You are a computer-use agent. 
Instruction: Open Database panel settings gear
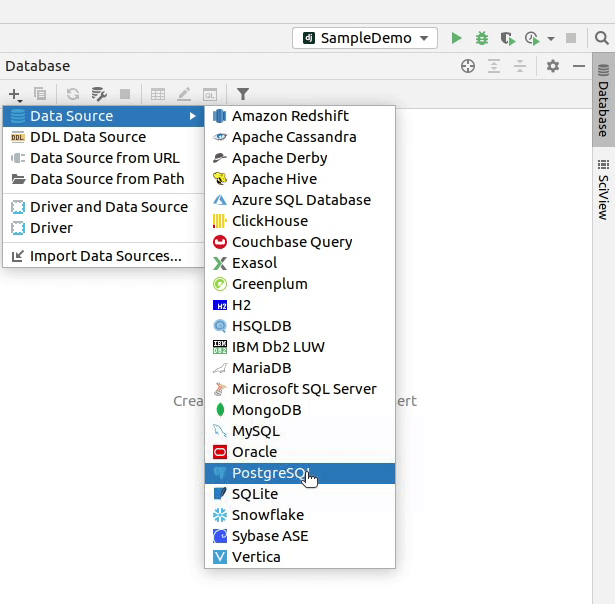click(553, 66)
